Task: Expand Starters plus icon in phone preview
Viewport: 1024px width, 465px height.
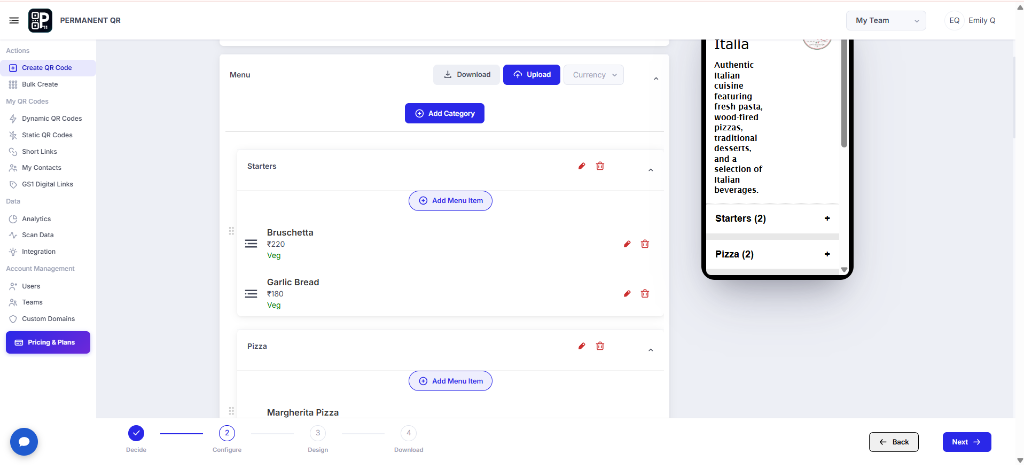Action: [827, 218]
